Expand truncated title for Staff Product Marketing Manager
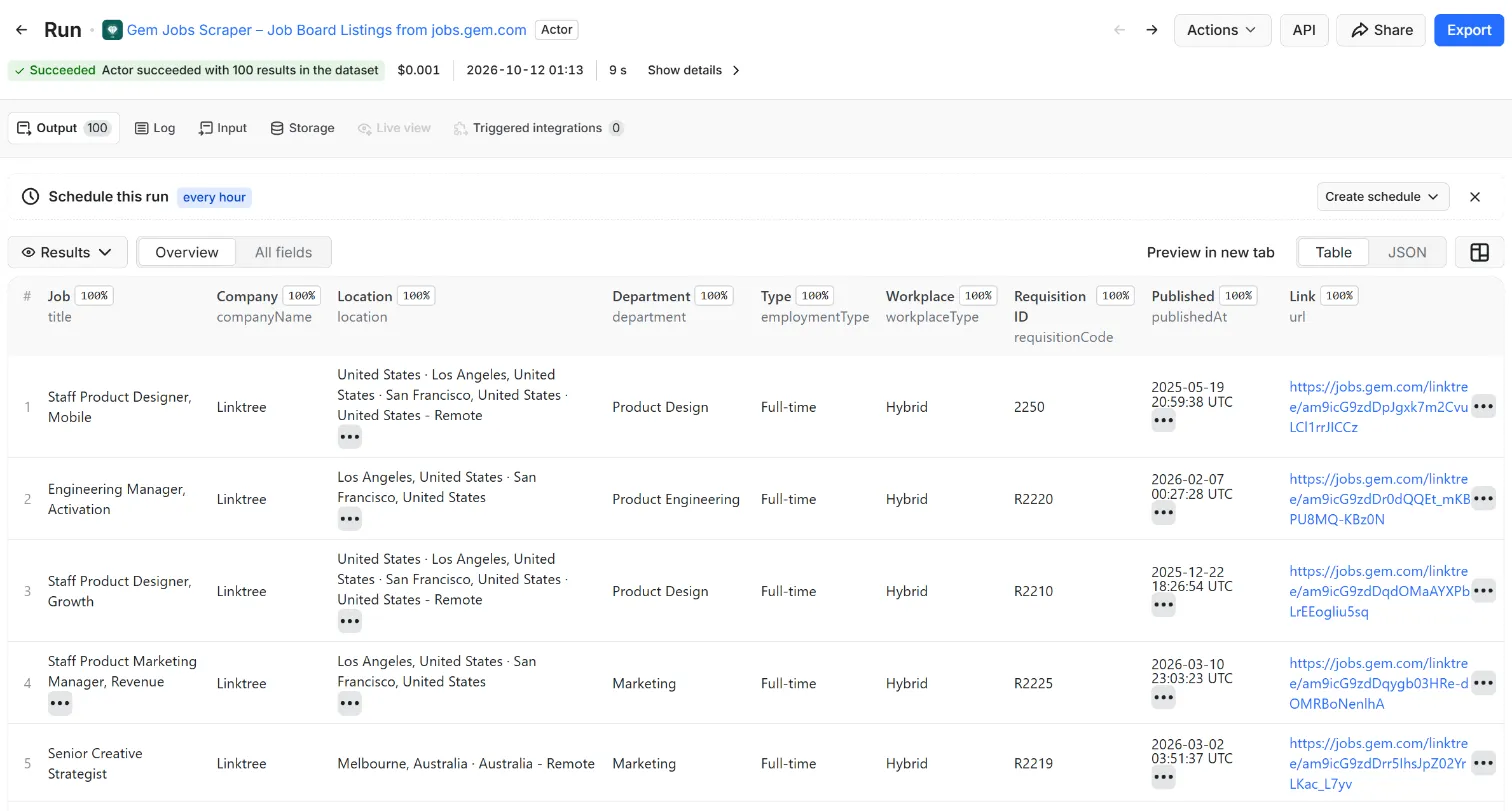This screenshot has height=811, width=1512. tap(60, 704)
